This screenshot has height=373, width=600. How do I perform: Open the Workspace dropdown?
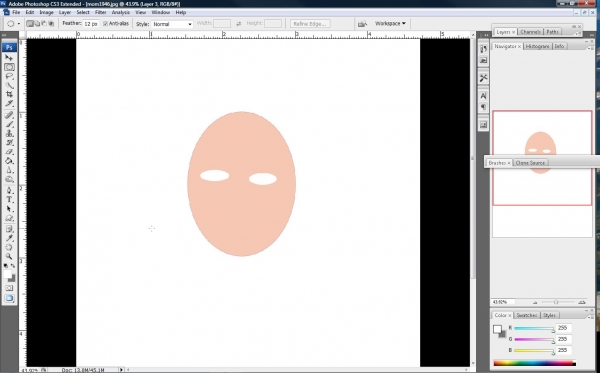[390, 24]
